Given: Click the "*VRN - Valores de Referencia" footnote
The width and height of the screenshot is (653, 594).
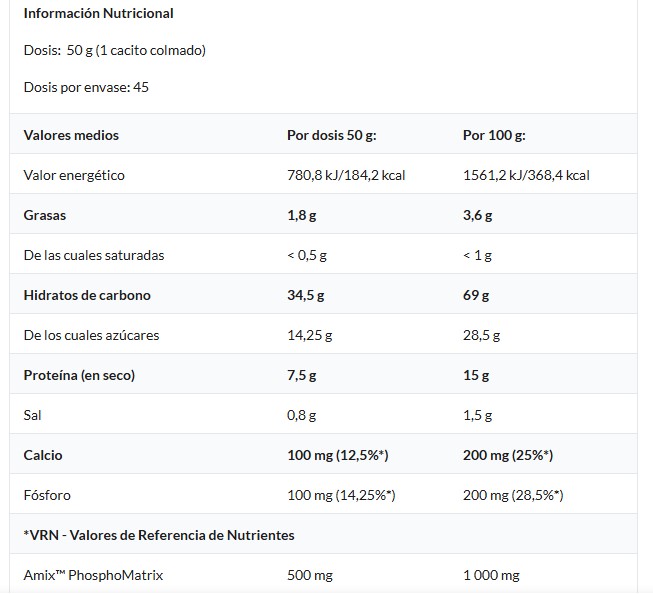Looking at the screenshot, I should click(x=159, y=535).
